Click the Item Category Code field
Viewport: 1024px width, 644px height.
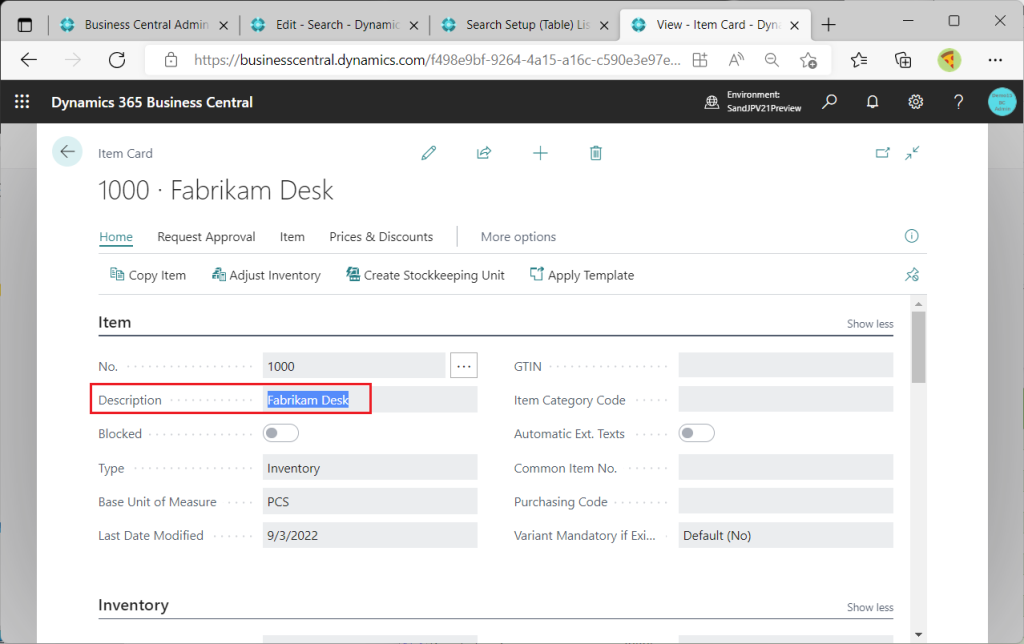[x=786, y=400]
